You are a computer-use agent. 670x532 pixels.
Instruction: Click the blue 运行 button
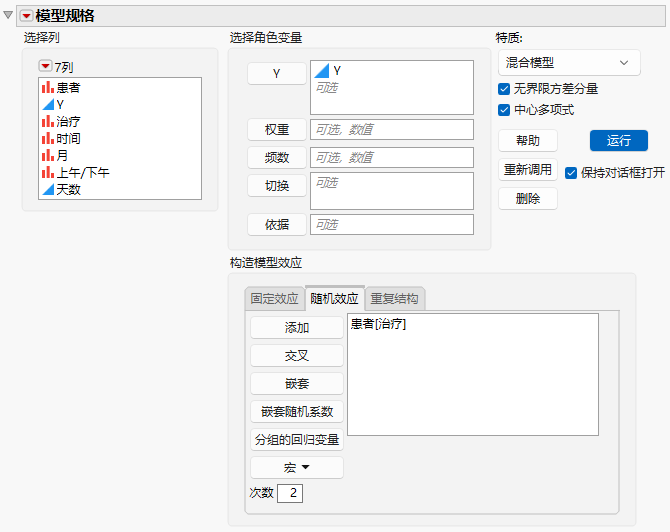(x=619, y=141)
